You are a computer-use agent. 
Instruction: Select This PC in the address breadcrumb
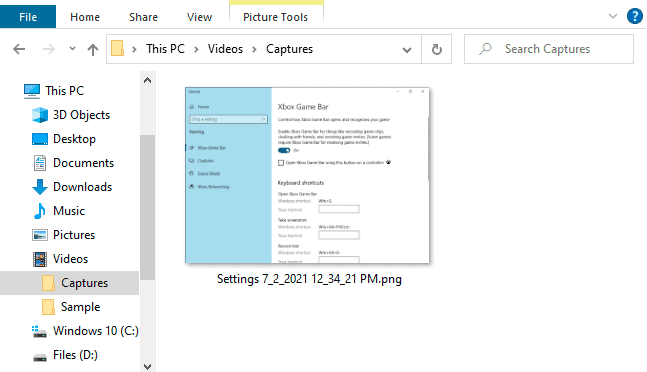[165, 49]
